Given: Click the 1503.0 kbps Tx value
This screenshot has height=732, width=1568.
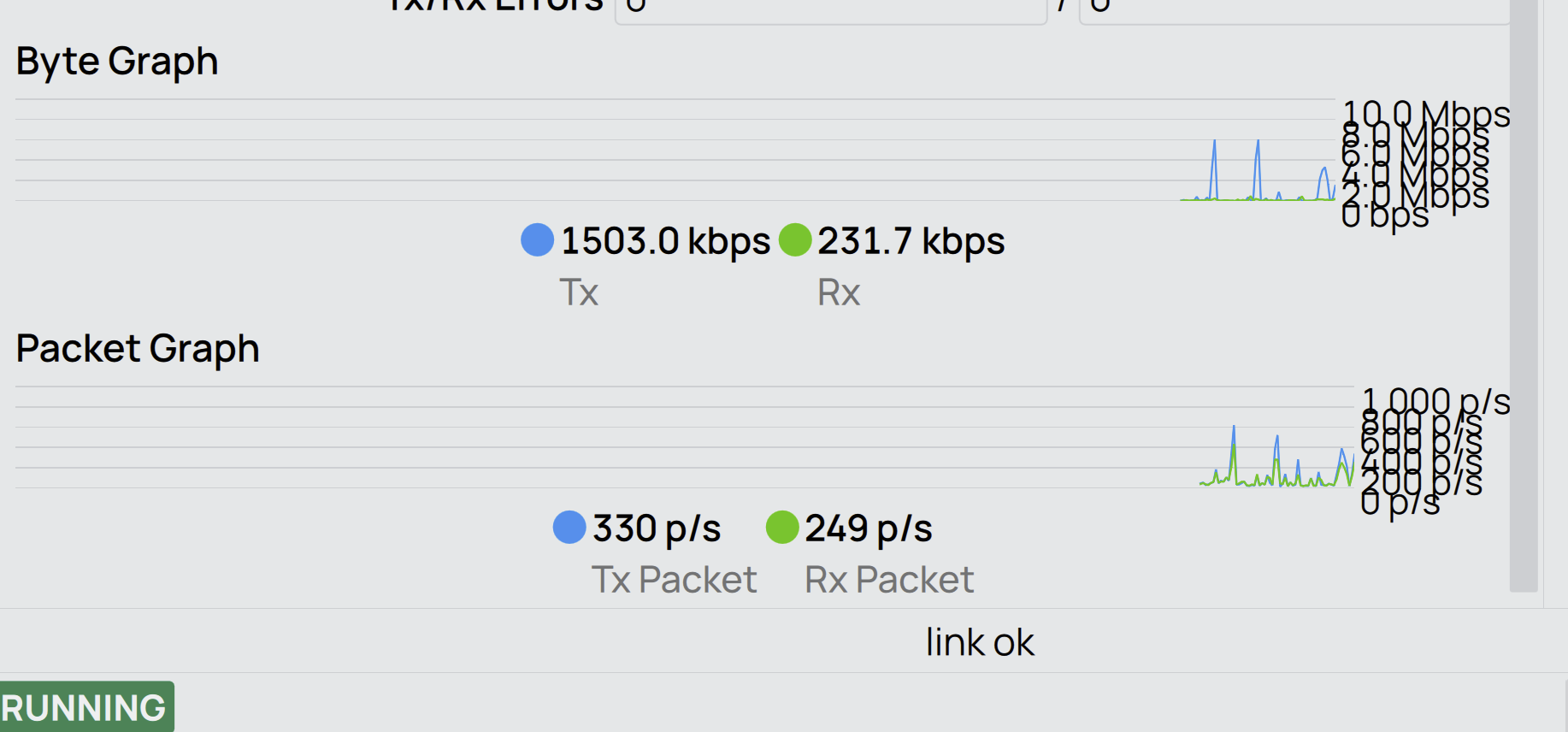Looking at the screenshot, I should 665,241.
